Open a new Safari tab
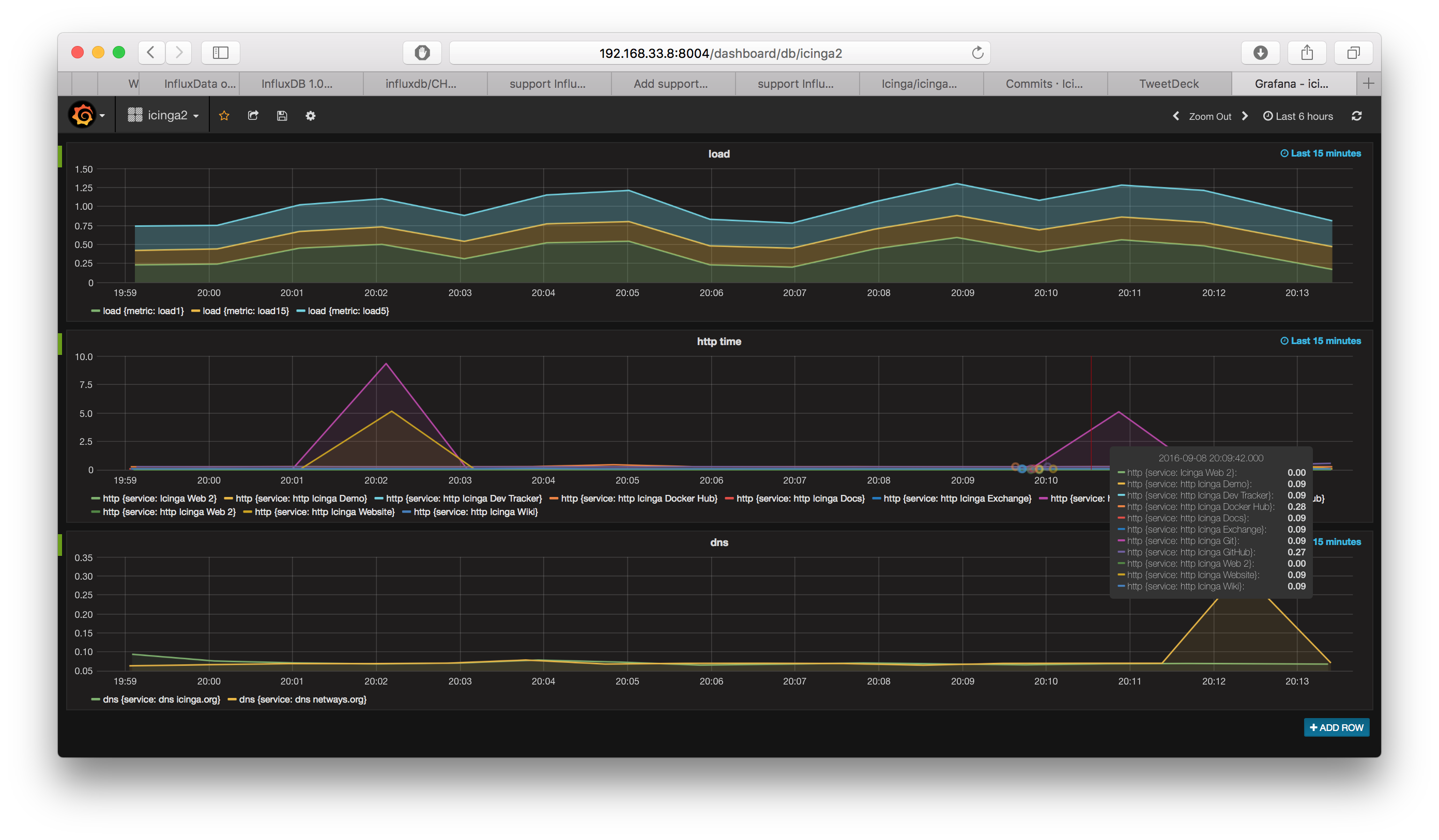 tap(1368, 83)
